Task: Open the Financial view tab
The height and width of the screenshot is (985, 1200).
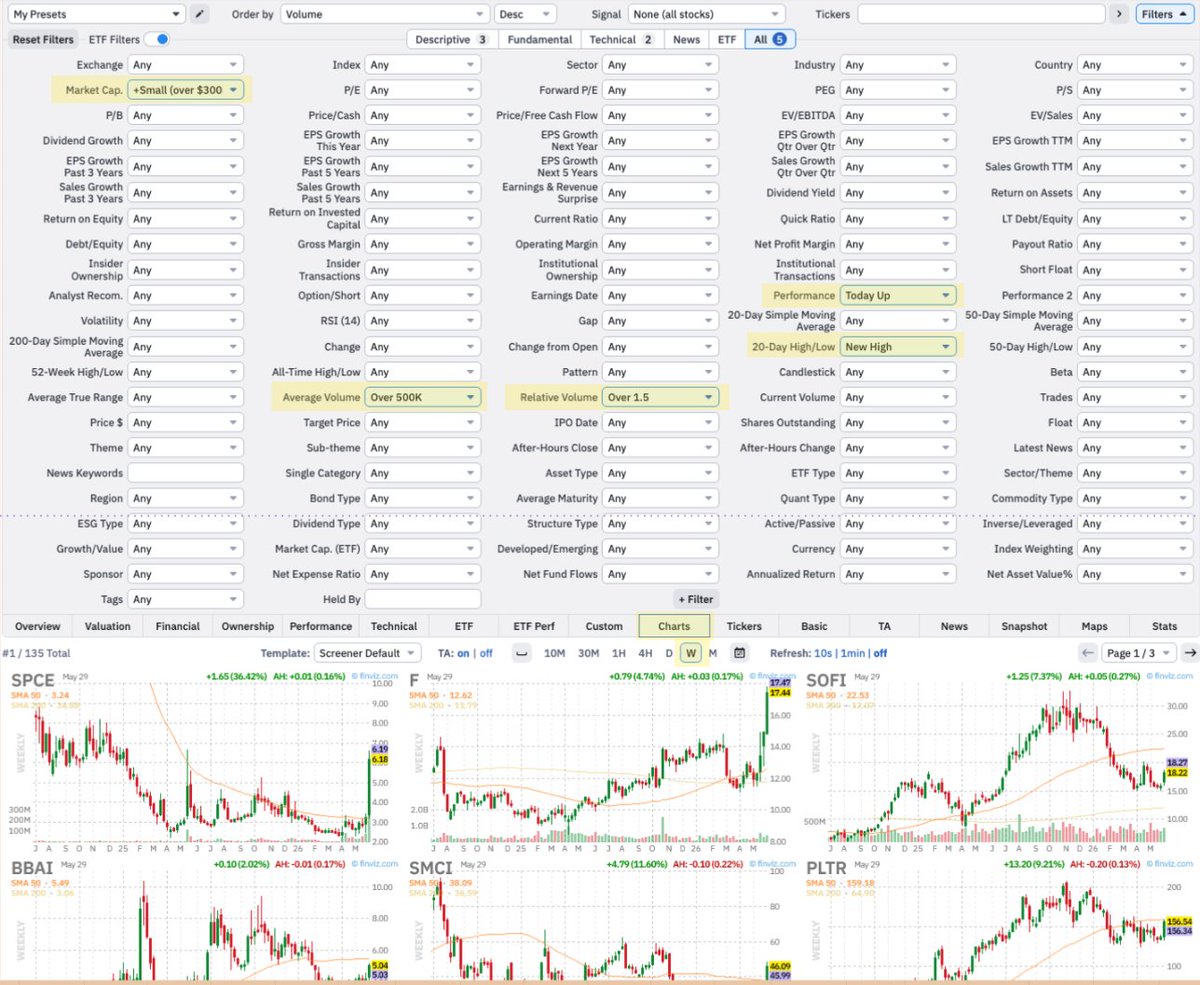Action: pos(178,626)
